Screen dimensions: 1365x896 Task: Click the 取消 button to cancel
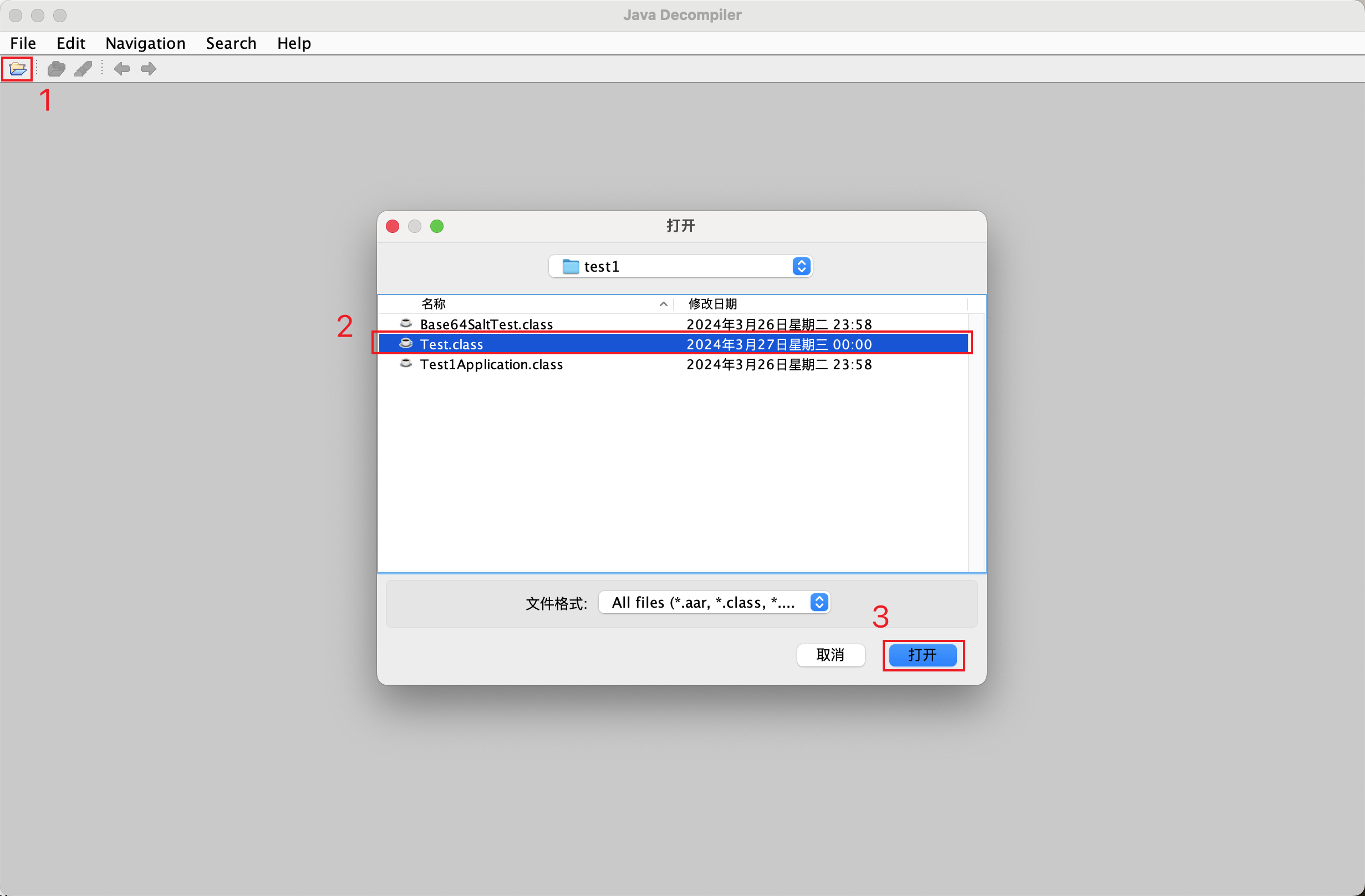pos(831,655)
